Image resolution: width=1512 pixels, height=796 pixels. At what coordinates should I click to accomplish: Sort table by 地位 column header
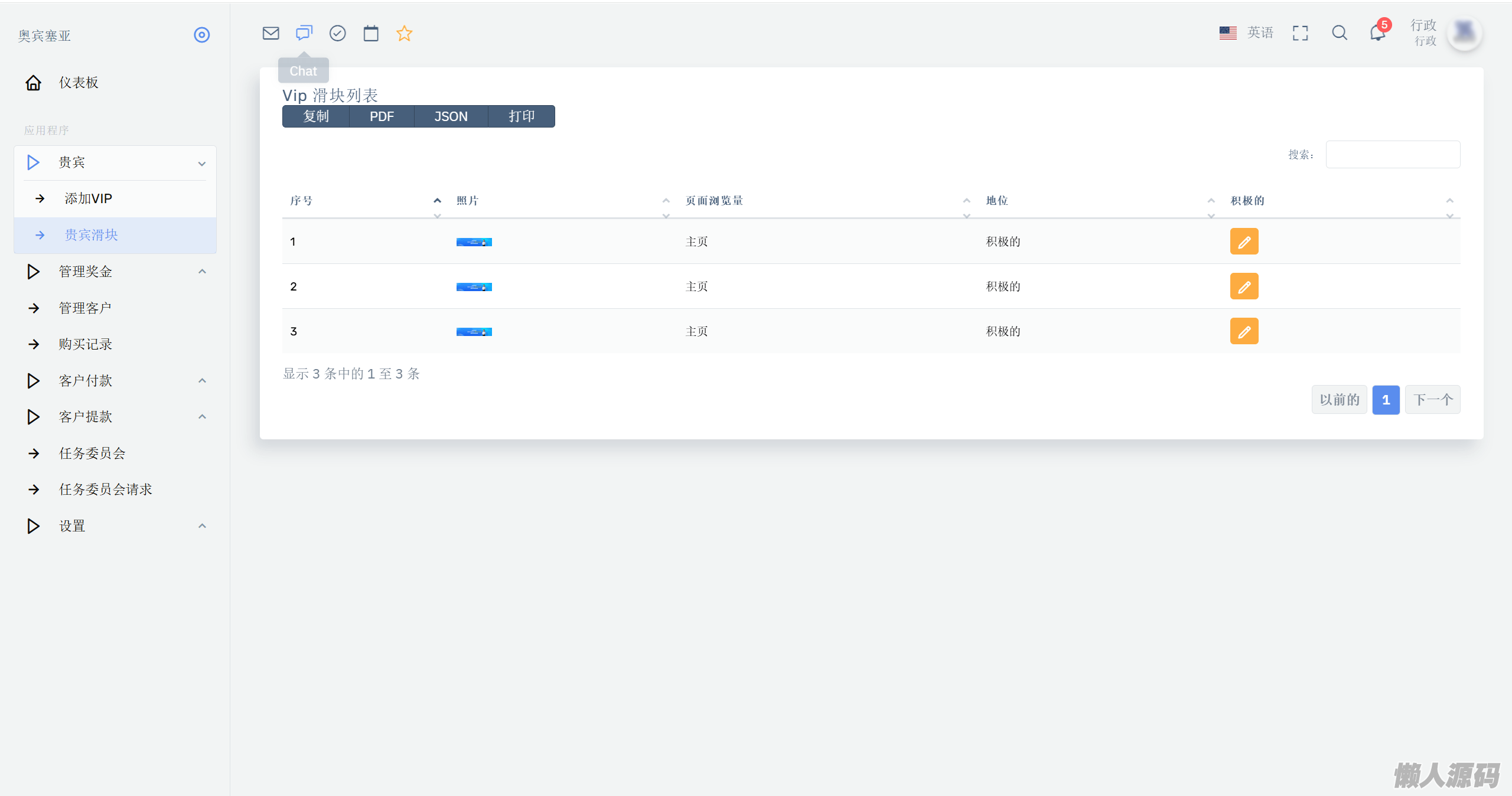(997, 201)
